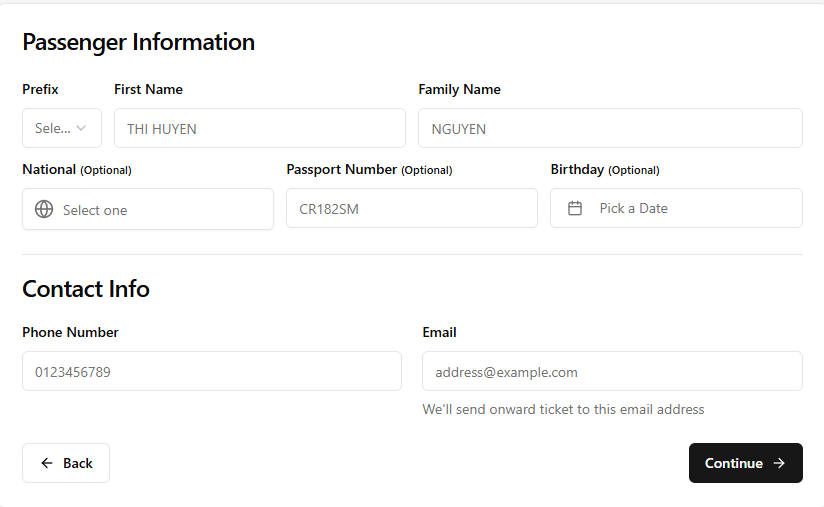Click the National (Optional) label
The width and height of the screenshot is (824, 507).
(77, 170)
